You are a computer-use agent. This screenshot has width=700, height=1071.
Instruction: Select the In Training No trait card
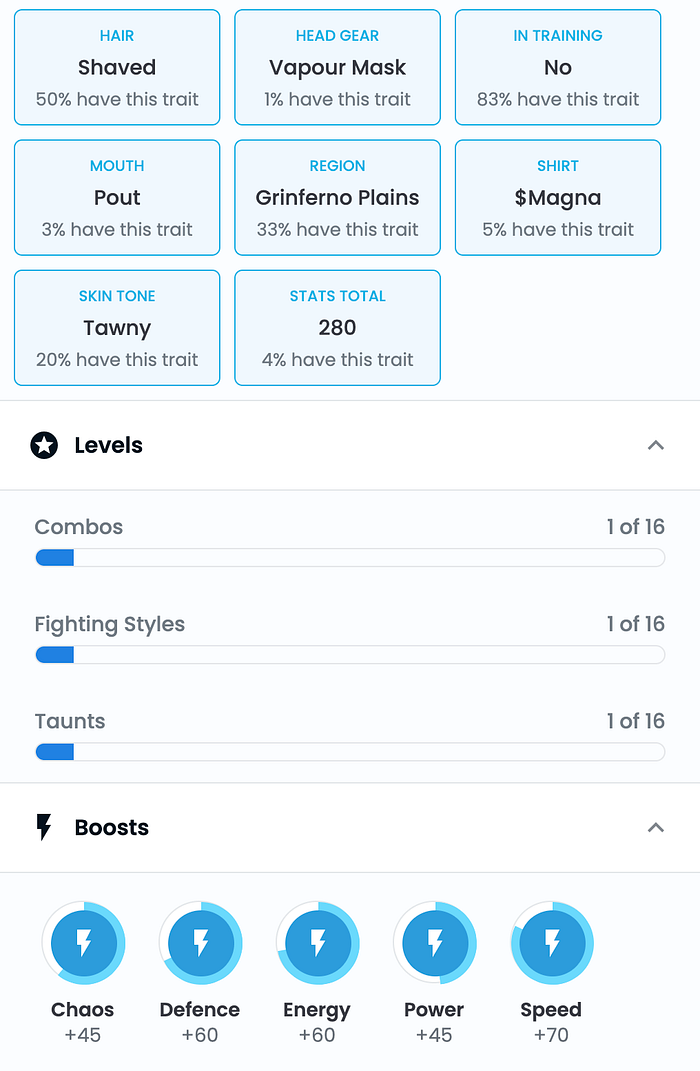pos(558,68)
